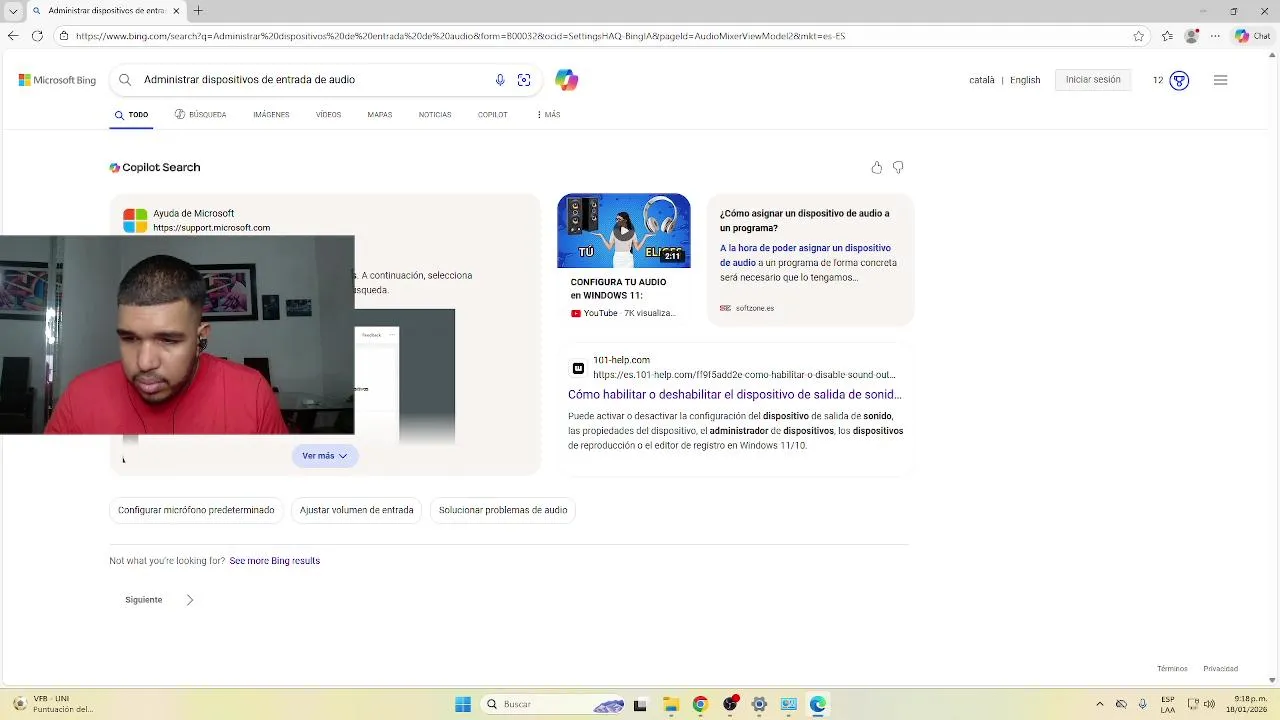
Task: Click the Microsoft Bing logo
Action: point(57,80)
